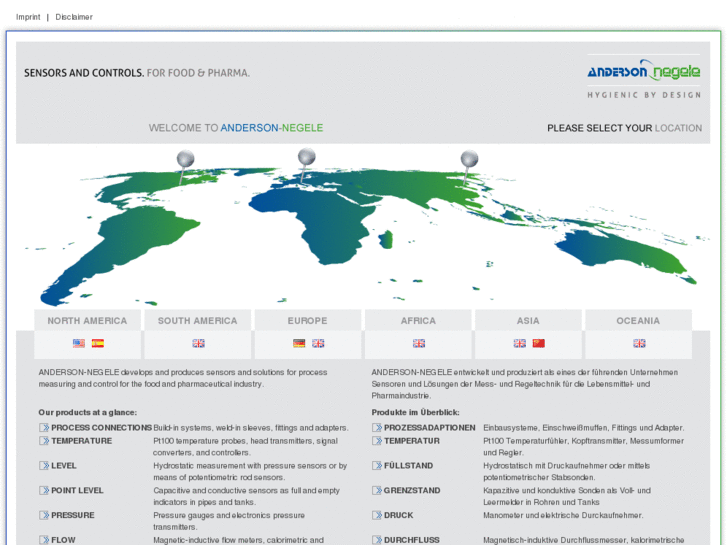Click Africa on the world map
This screenshot has width=727, height=545.
point(325,223)
